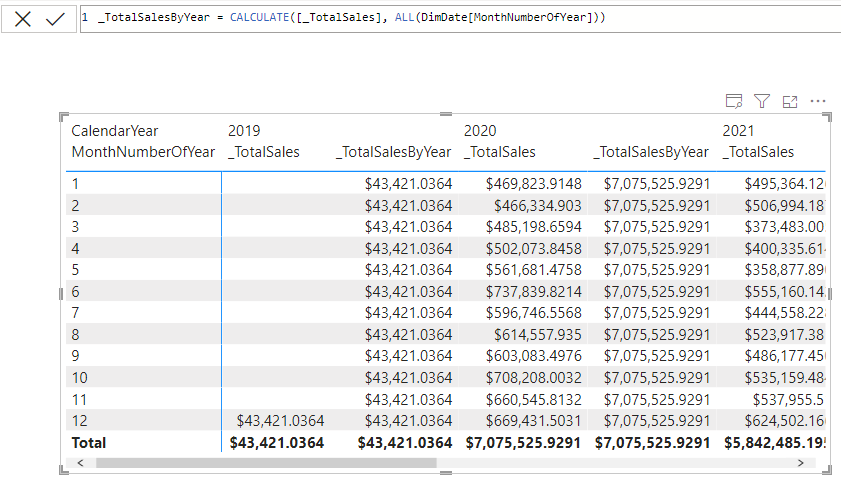Click cell $669,431.5031
Viewport: 841px width, 481px height.
click(534, 421)
